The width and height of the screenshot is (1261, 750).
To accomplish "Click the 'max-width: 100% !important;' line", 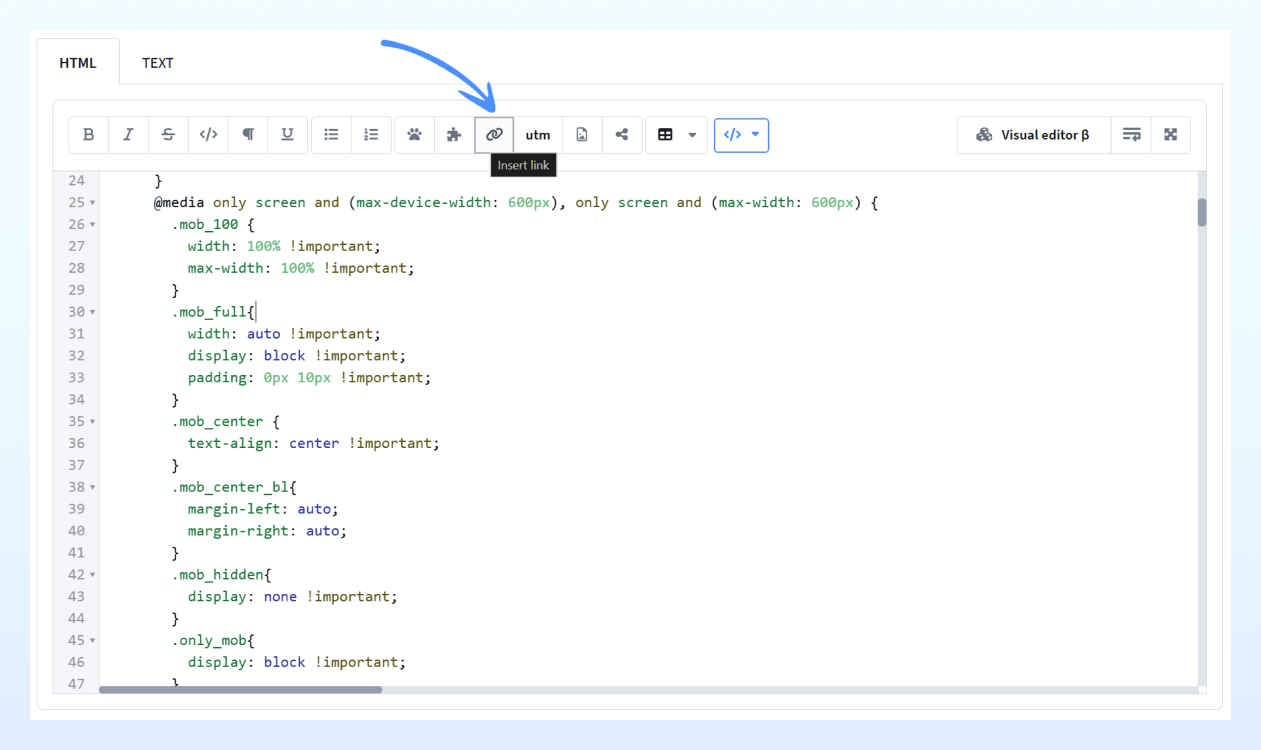I will click(x=301, y=268).
